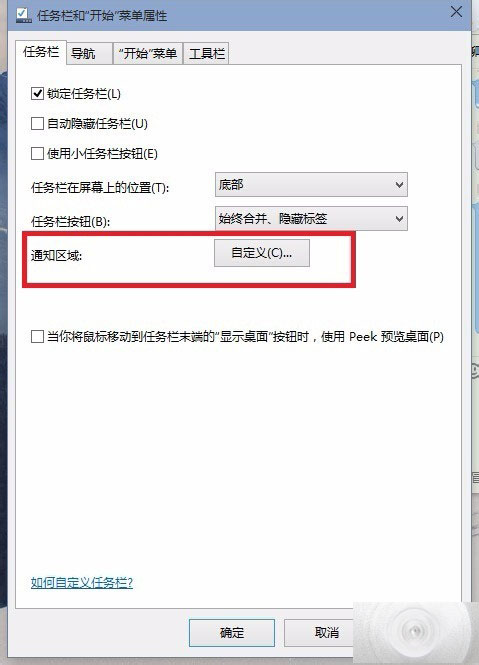This screenshot has width=479, height=665.
Task: Enable 自动隐藏任务栏 checkbox
Action: (37, 123)
